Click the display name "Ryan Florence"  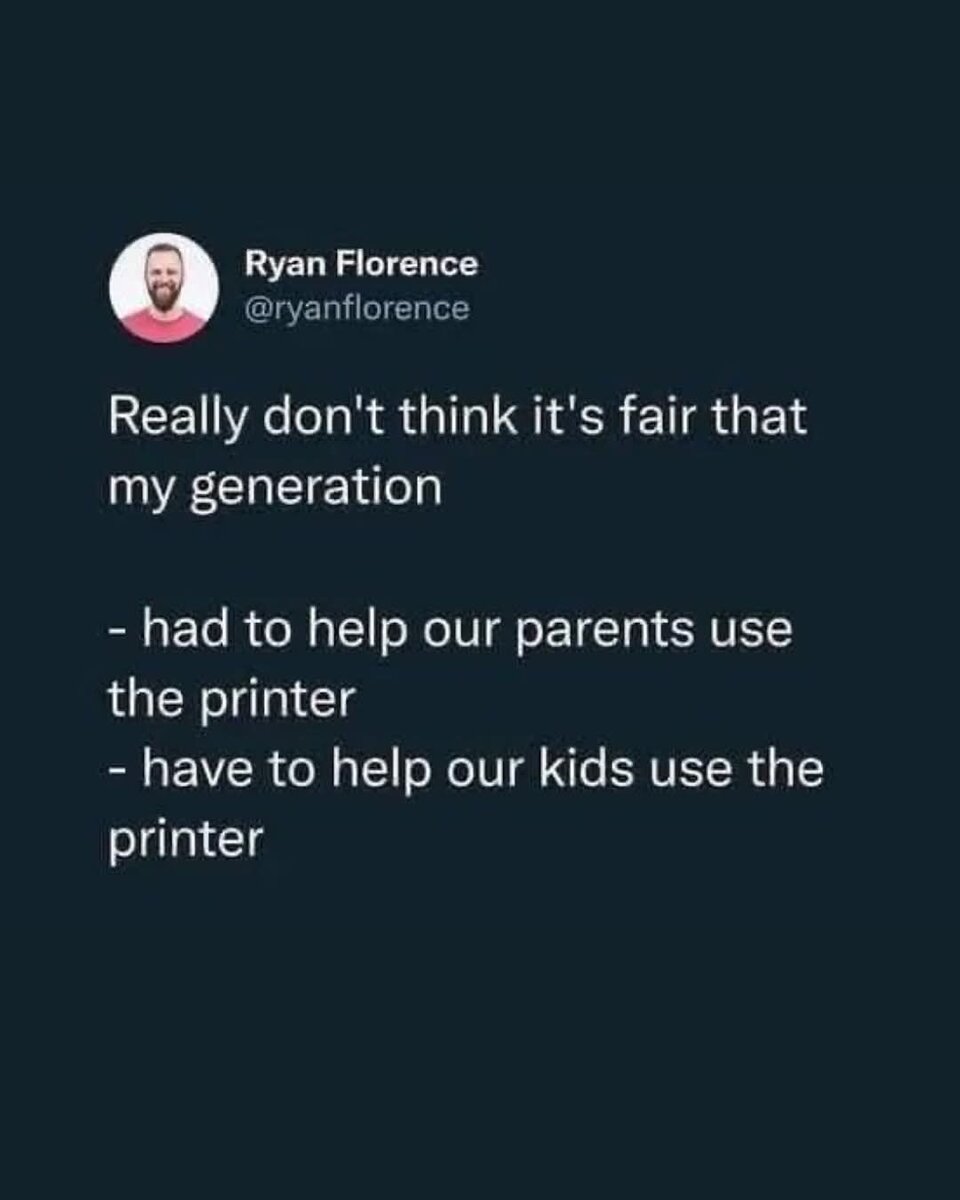(361, 265)
